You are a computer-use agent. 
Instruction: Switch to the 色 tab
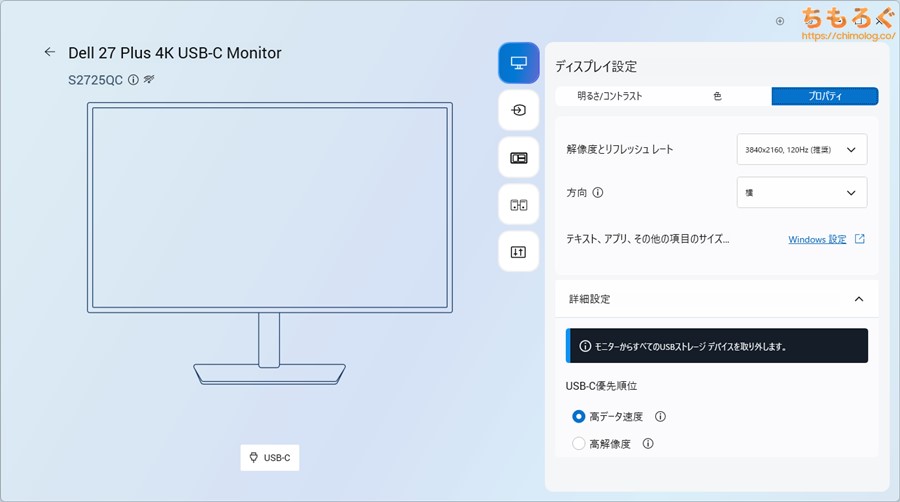(x=717, y=96)
